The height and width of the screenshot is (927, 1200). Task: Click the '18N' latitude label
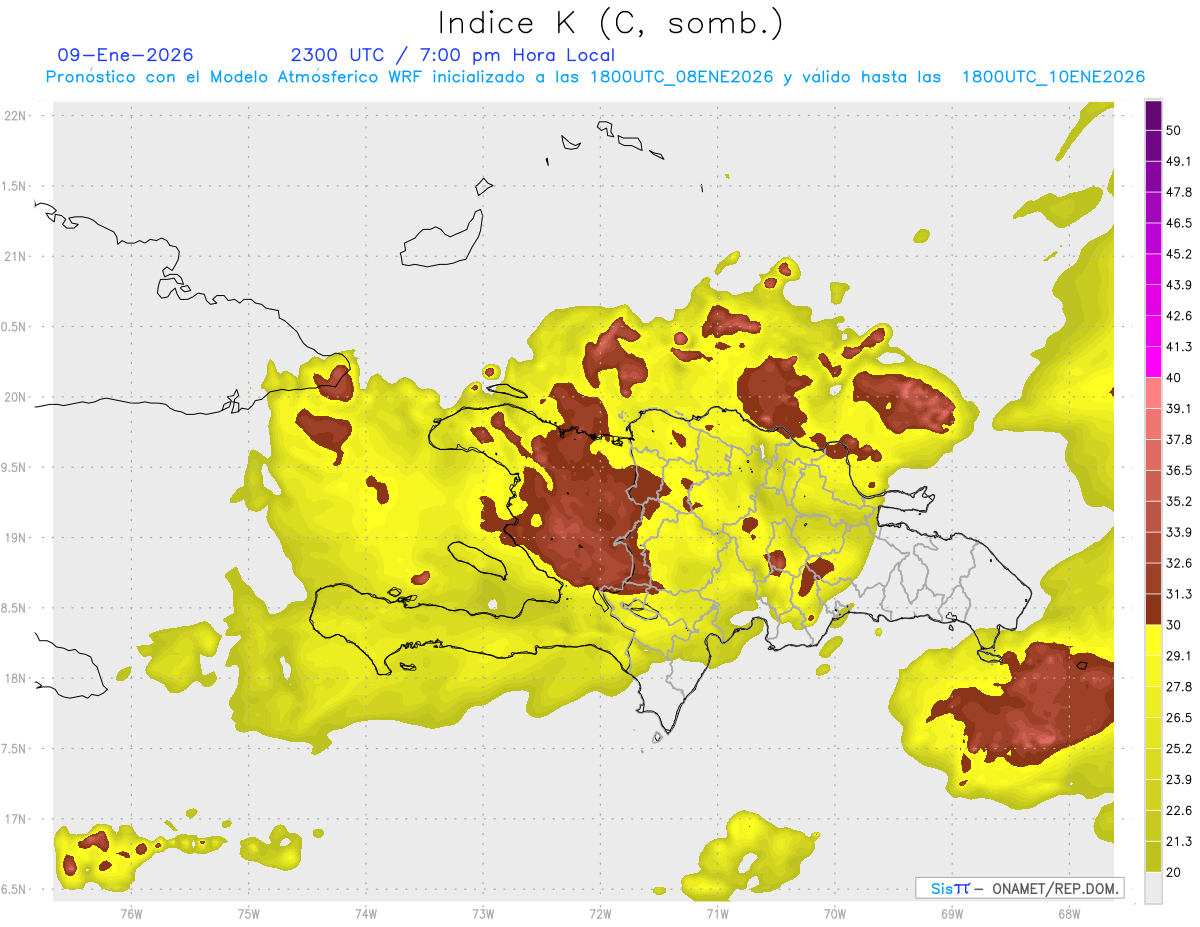point(14,679)
